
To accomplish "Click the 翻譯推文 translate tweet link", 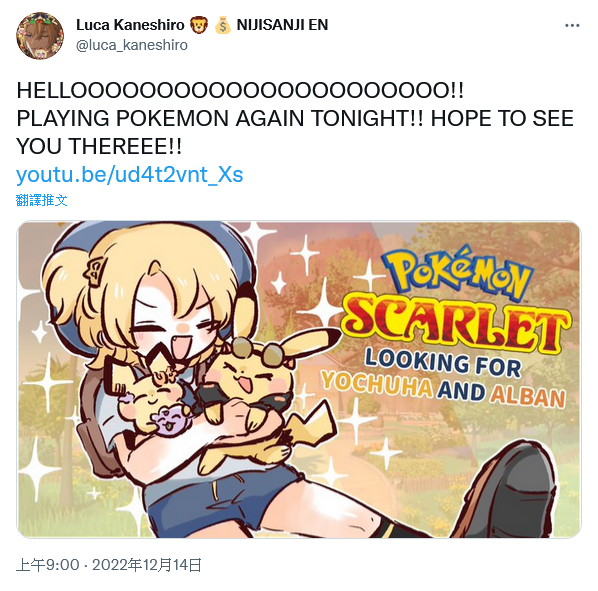I will click(x=42, y=200).
